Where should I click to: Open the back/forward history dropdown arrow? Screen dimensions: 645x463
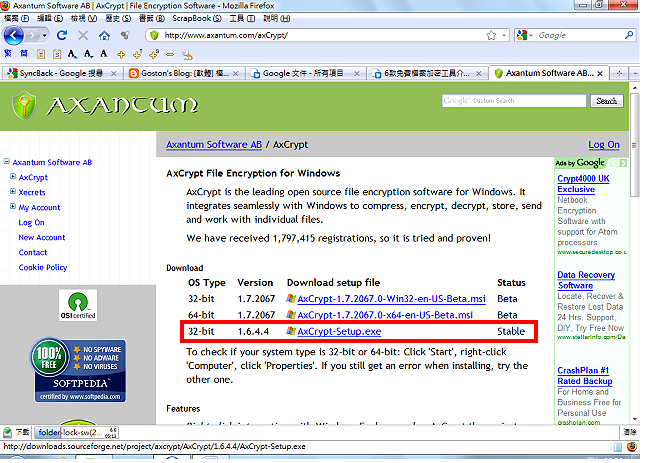(x=44, y=36)
